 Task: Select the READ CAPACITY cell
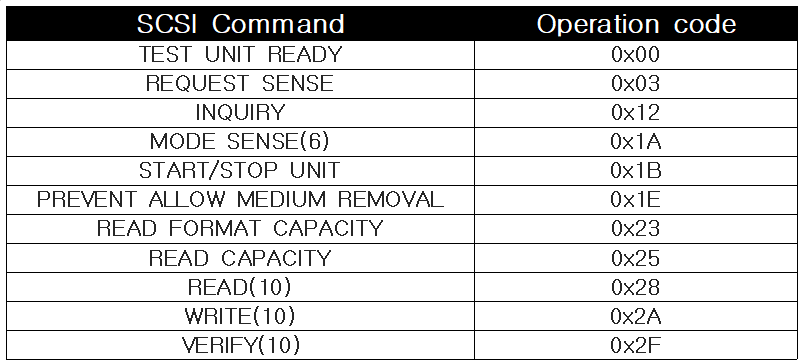point(240,258)
